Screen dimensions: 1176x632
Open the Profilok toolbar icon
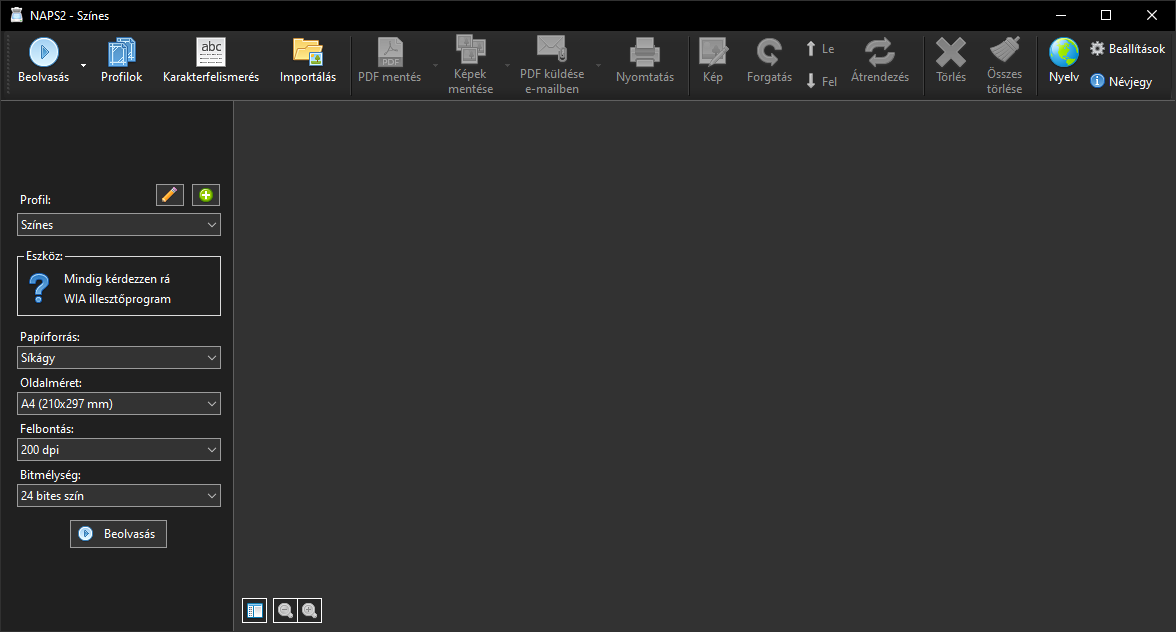click(x=121, y=52)
